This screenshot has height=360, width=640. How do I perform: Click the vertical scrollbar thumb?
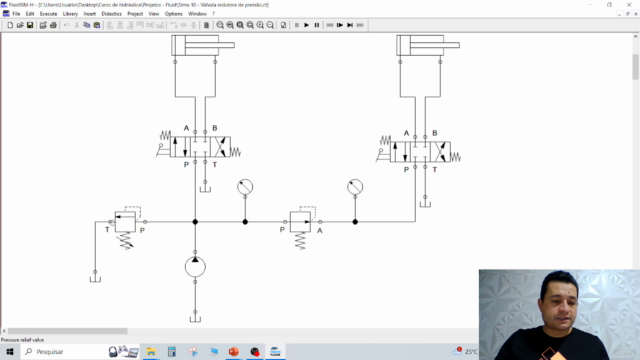coord(636,67)
